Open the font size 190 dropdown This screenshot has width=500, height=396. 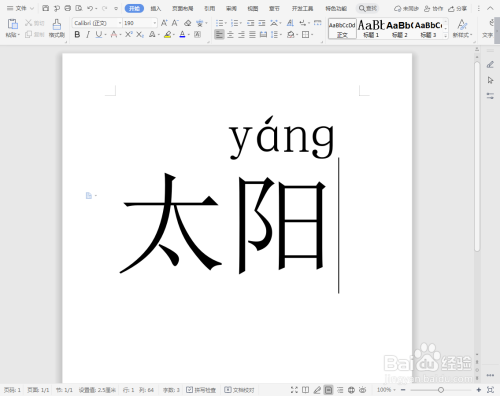[x=155, y=23]
